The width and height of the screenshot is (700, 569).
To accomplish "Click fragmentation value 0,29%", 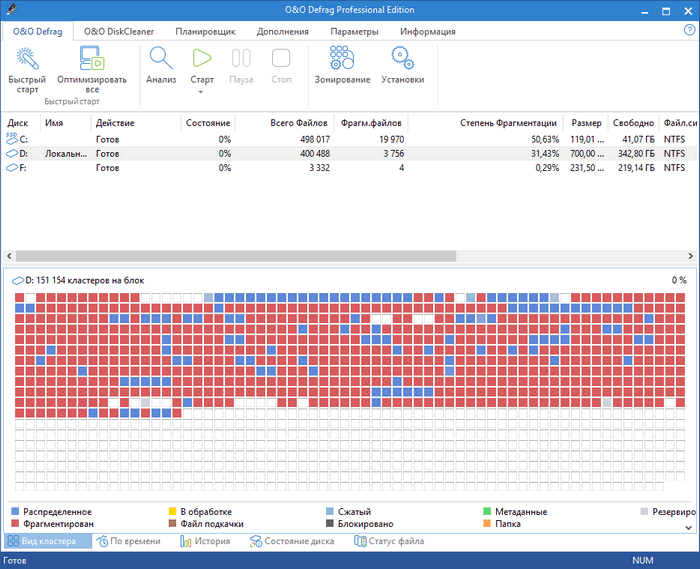I will 547,168.
